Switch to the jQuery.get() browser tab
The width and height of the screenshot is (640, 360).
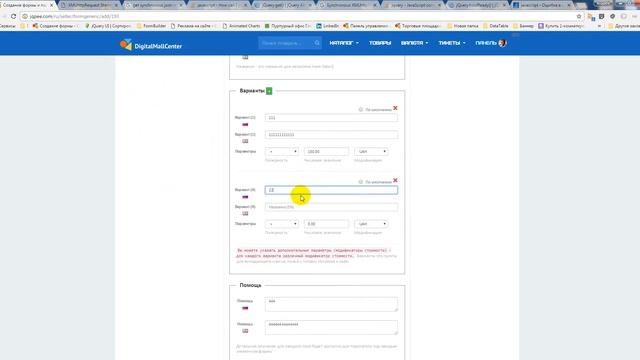282,5
